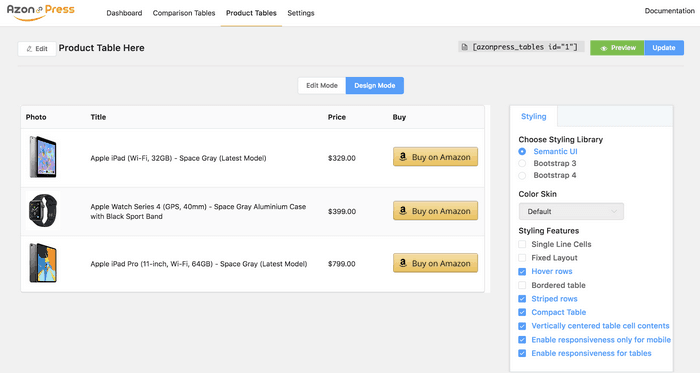Click Amazon logo in iPad Pro row button
Screen dimensions: 700x373
pos(403,263)
